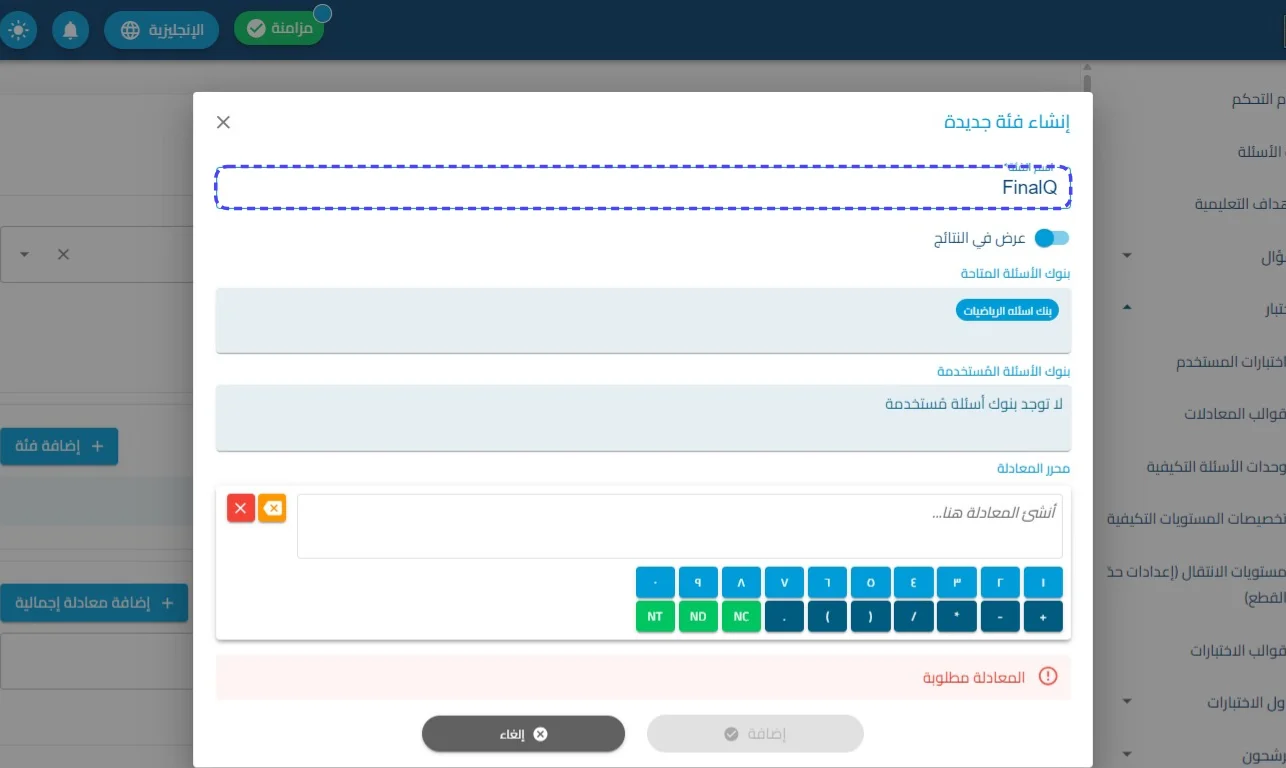Focus the أنشئ المعادلة هنا formula field
Screen dimensions: 1286x768
[x=679, y=526]
